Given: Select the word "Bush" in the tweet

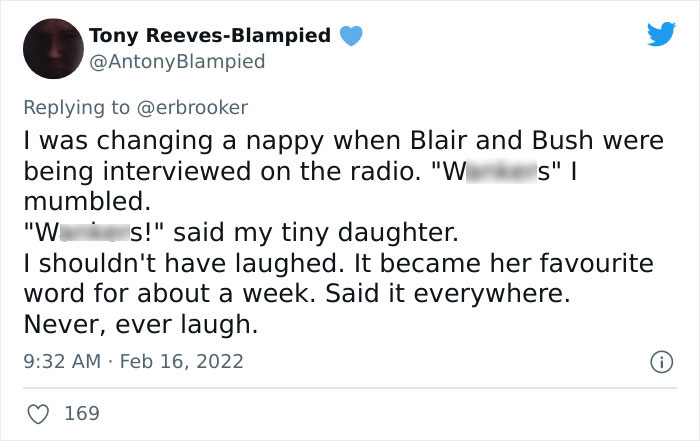Looking at the screenshot, I should click(x=562, y=140).
